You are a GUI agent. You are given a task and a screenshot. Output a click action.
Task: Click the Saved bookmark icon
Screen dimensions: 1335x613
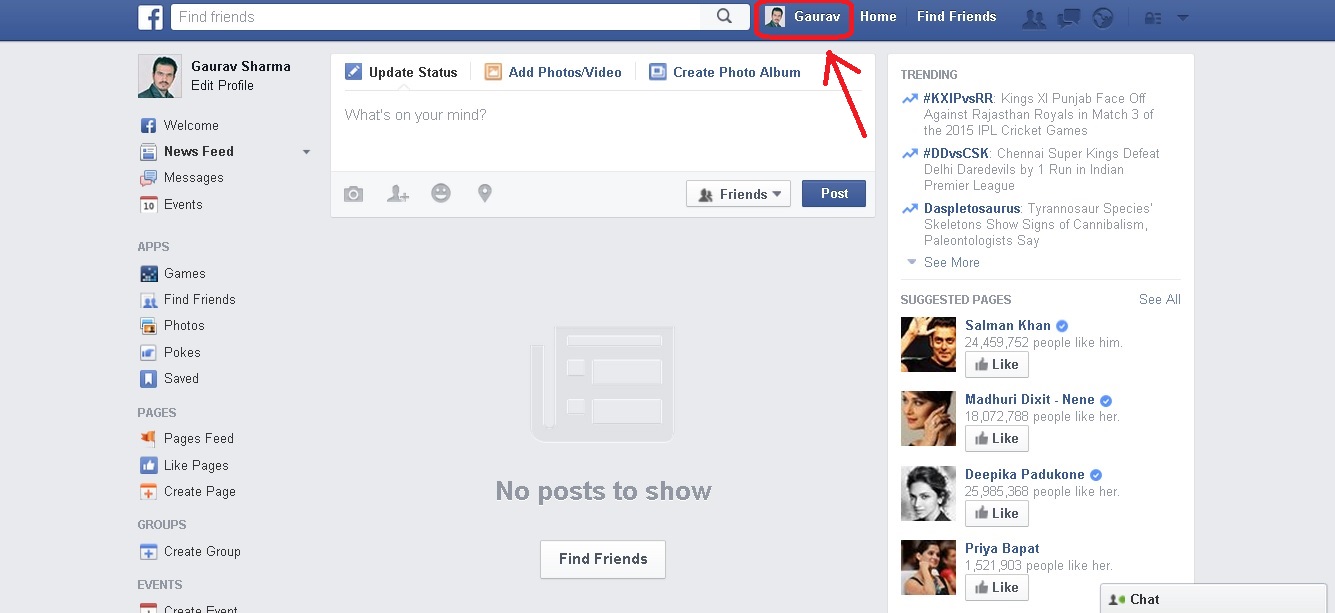coord(148,379)
